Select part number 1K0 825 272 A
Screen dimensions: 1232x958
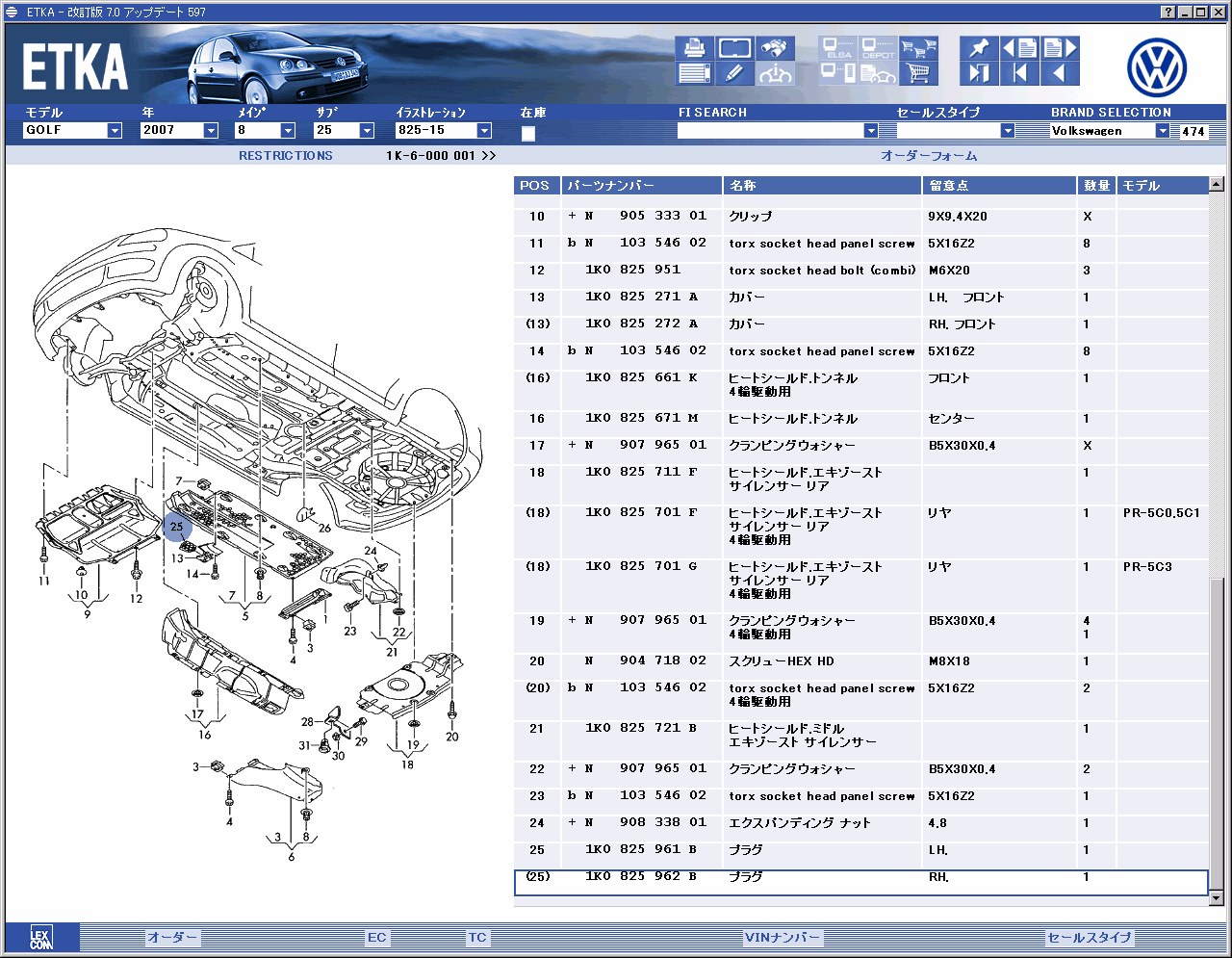click(x=642, y=324)
